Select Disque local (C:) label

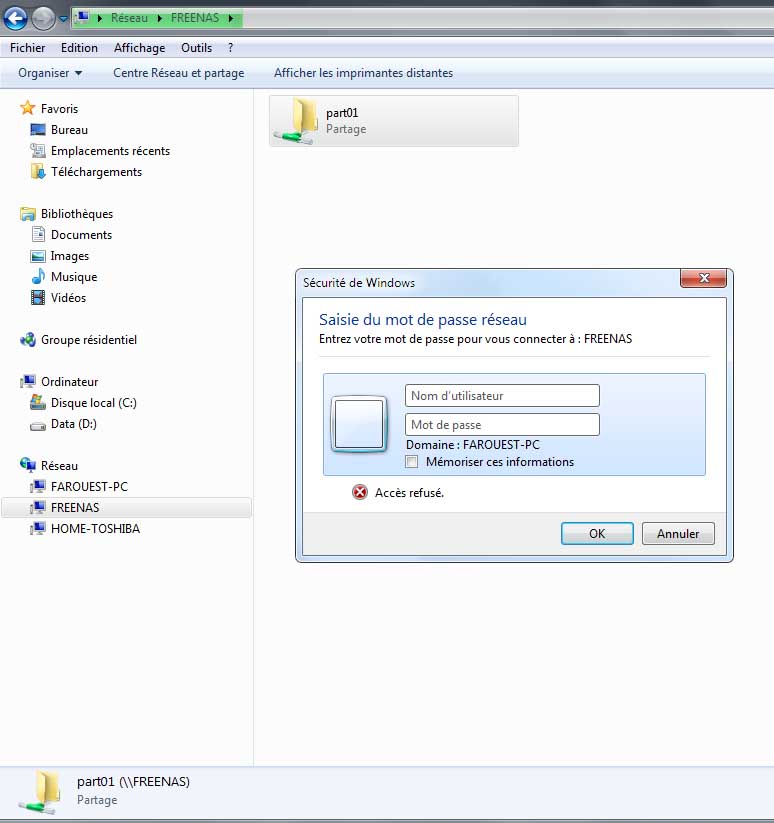tap(93, 403)
